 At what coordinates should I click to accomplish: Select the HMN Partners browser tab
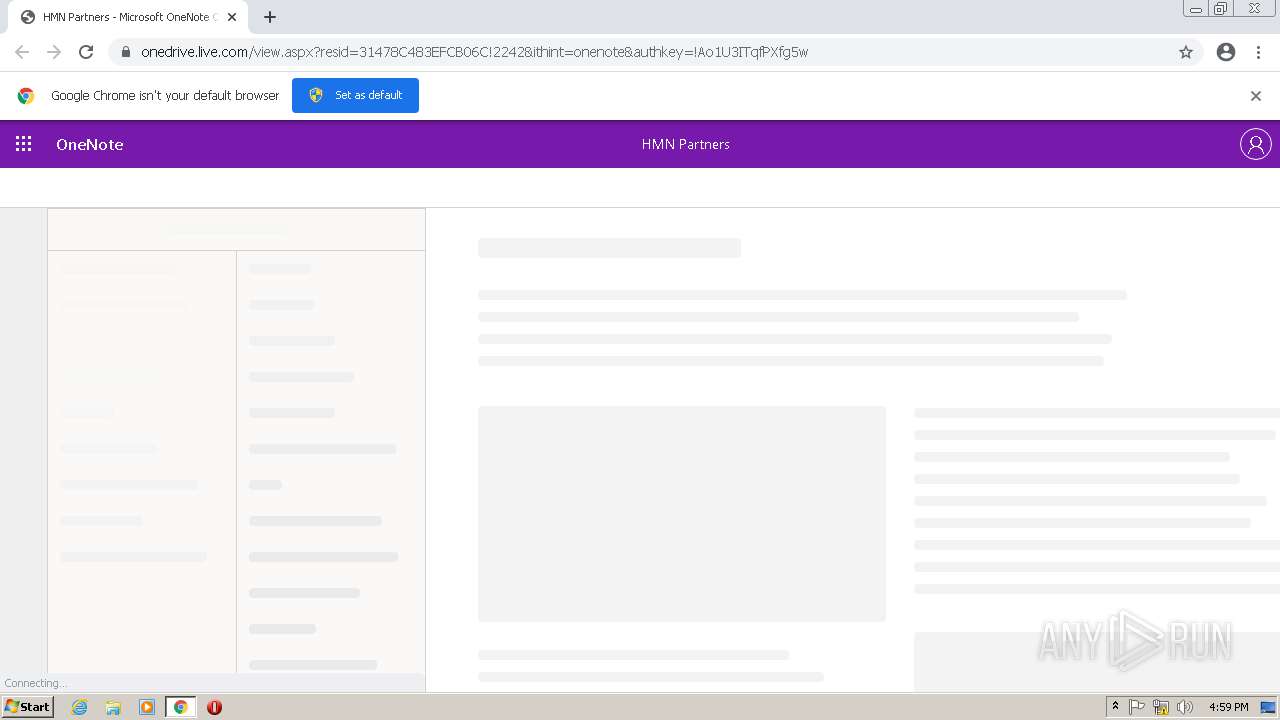(x=130, y=17)
